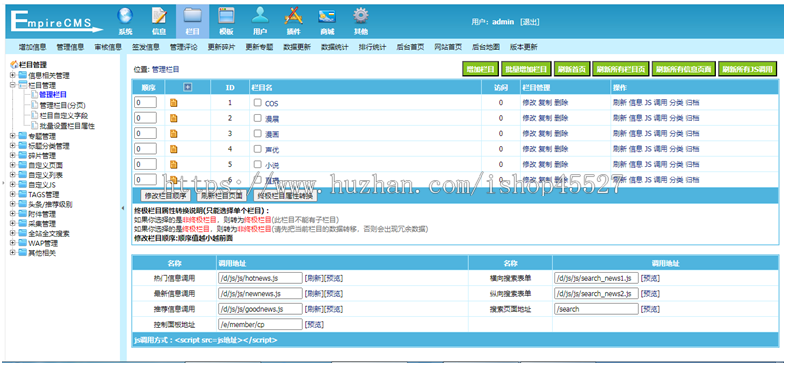
Task: Expand the 头条/推荐级别 tree node
Action: pos(12,204)
